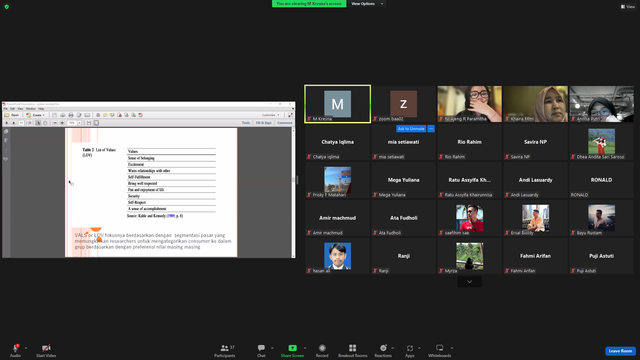Open the Edit menu in Acrobat
640x360 pixels.
tap(13, 109)
